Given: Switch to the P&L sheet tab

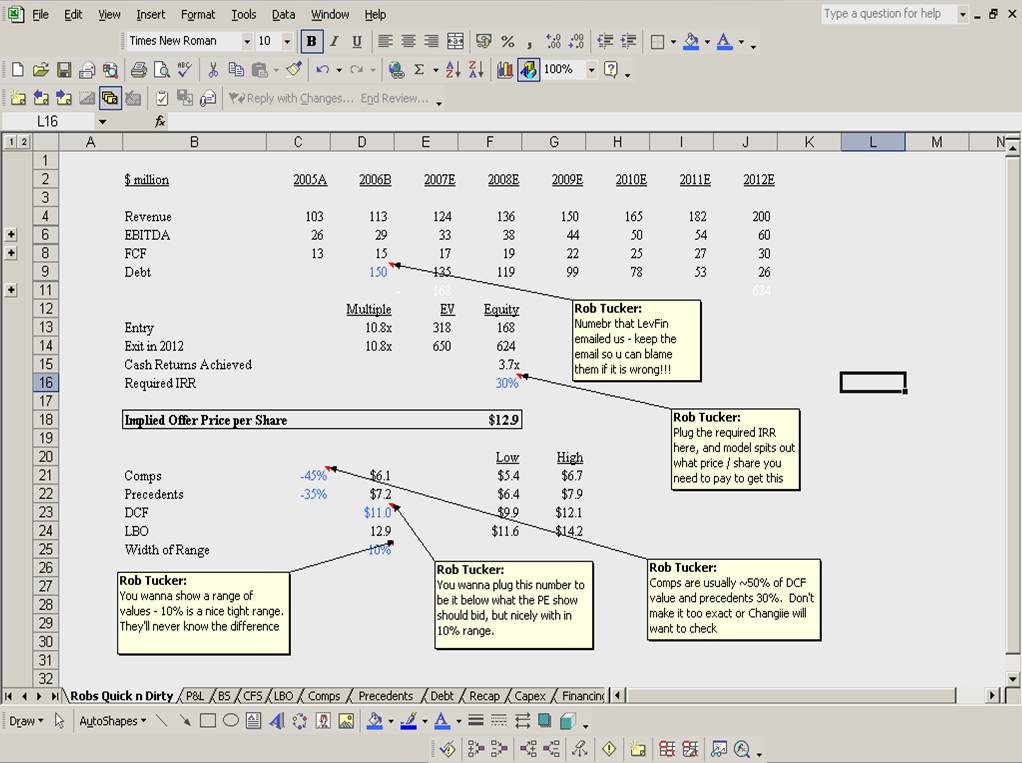Looking at the screenshot, I should 195,696.
